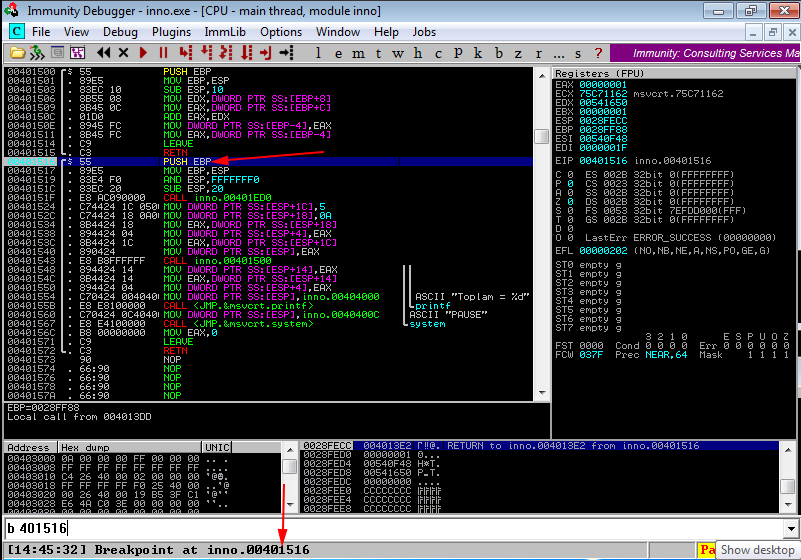Select the EAX register value 00000001

[602, 85]
